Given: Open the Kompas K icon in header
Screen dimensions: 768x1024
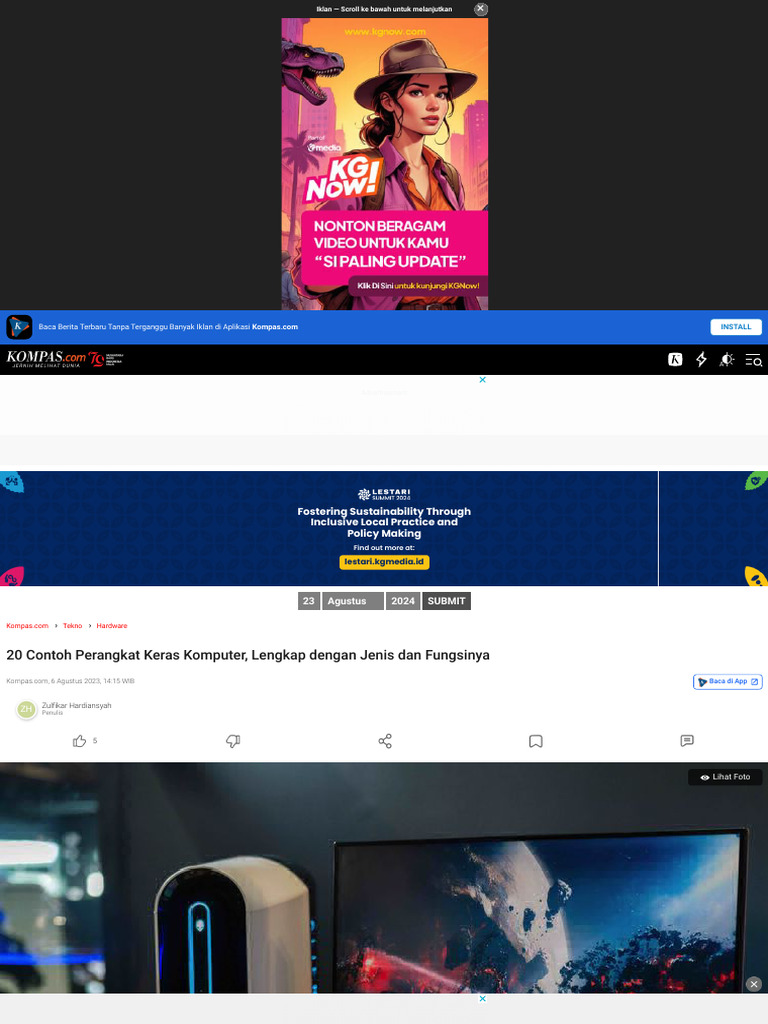Looking at the screenshot, I should [x=675, y=359].
